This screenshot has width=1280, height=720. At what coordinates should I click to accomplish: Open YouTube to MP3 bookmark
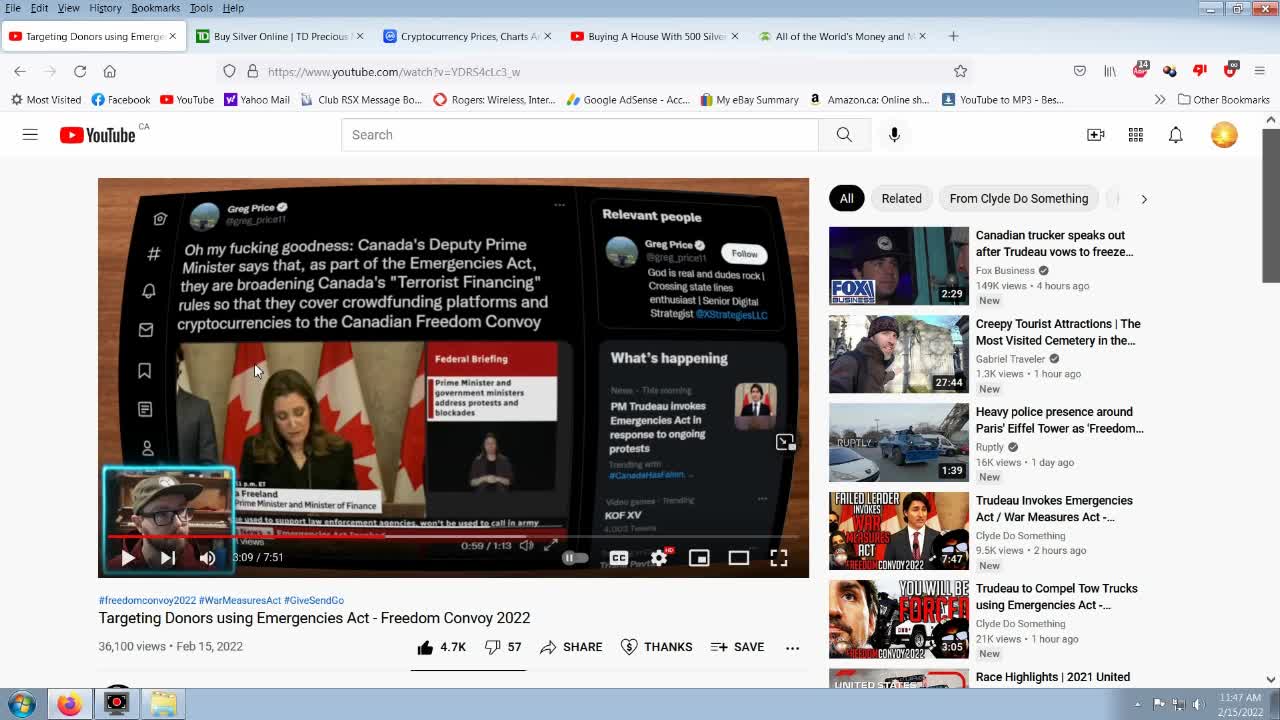(x=1003, y=99)
